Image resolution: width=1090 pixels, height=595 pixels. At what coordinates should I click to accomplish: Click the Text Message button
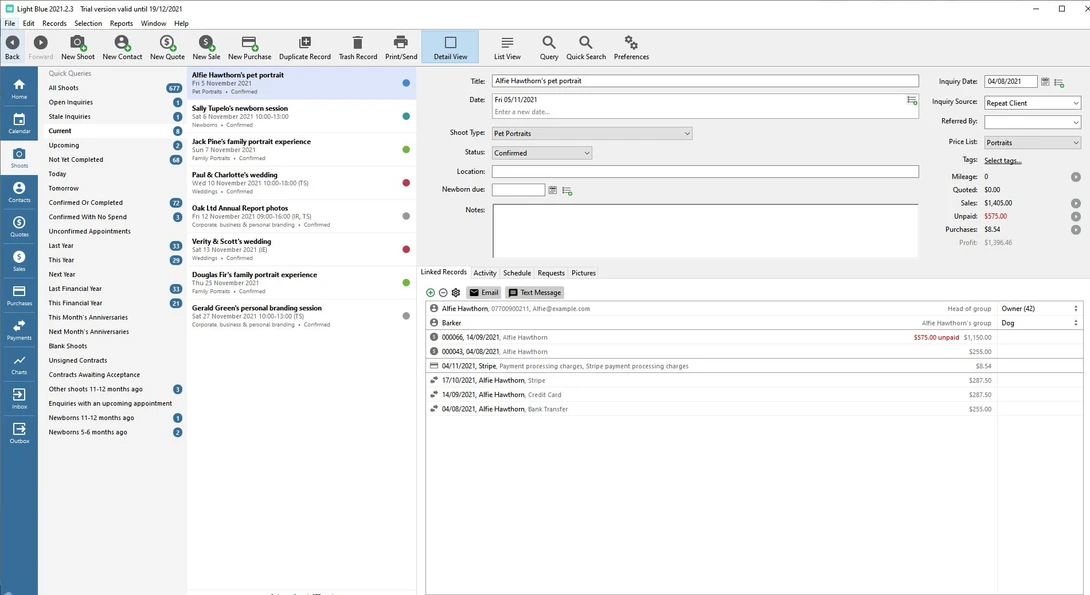click(535, 293)
